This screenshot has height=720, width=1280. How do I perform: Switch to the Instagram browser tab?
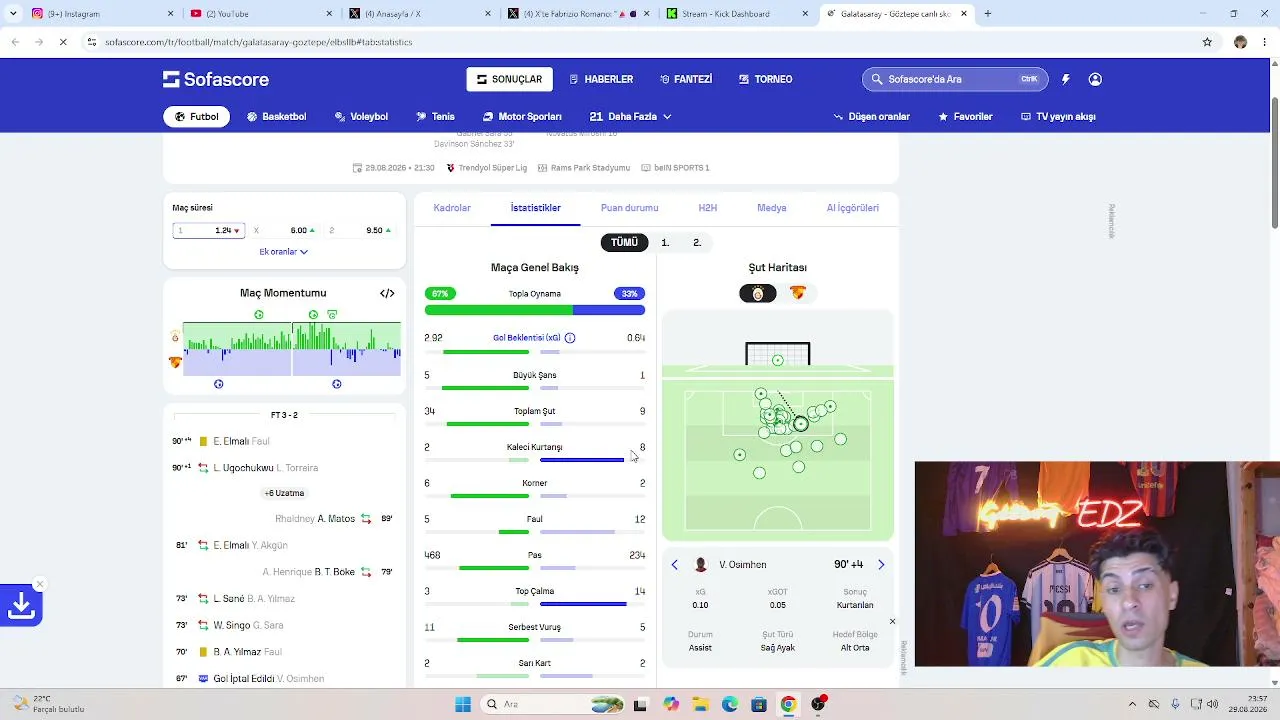click(x=103, y=14)
